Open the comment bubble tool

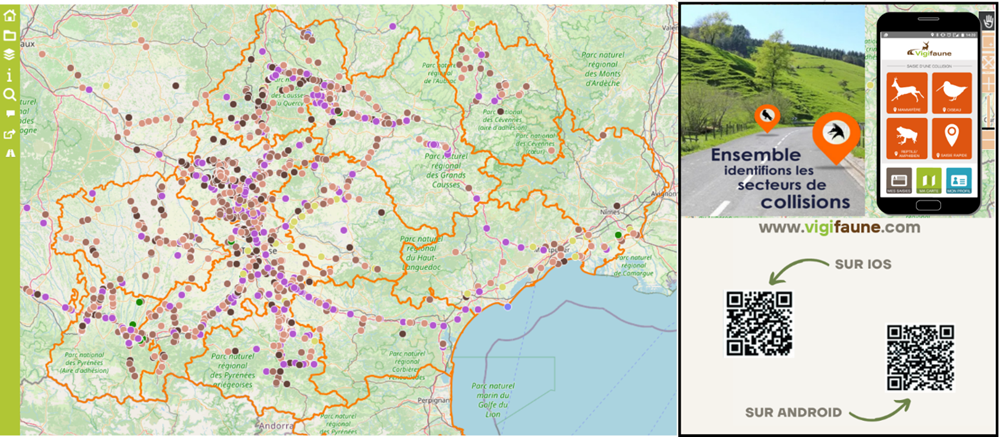pos(9,114)
